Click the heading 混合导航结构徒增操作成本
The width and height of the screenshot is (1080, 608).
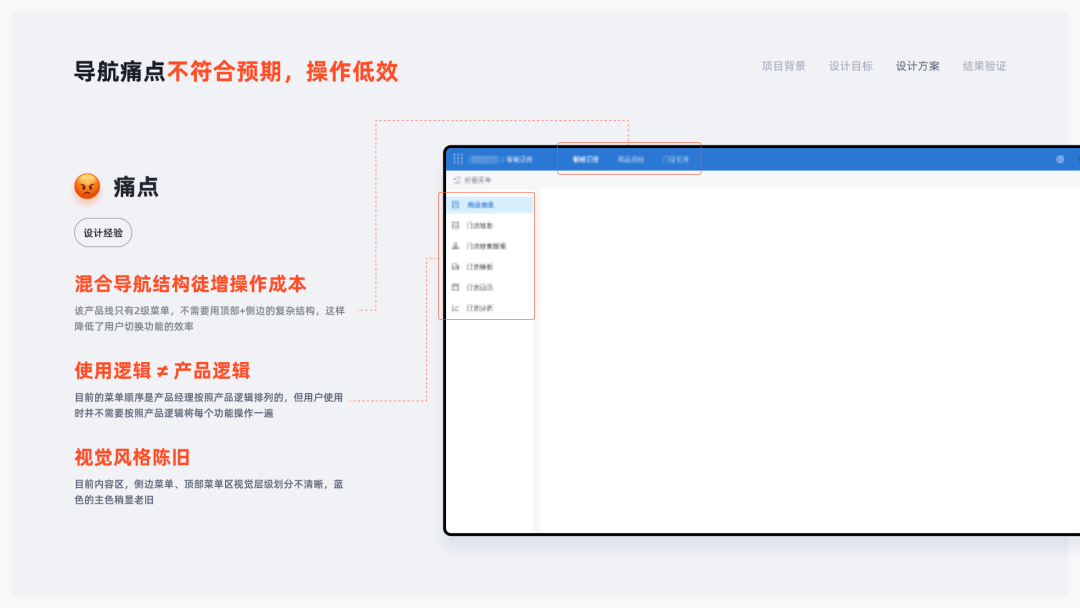(x=191, y=284)
